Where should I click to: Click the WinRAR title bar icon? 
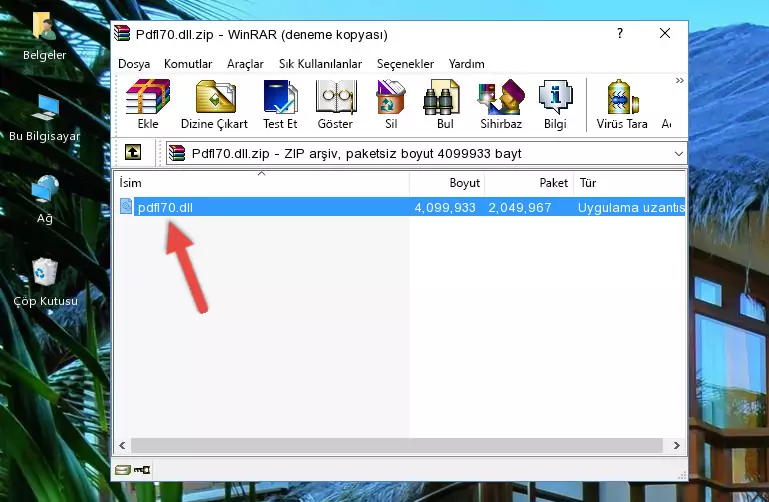(x=122, y=33)
